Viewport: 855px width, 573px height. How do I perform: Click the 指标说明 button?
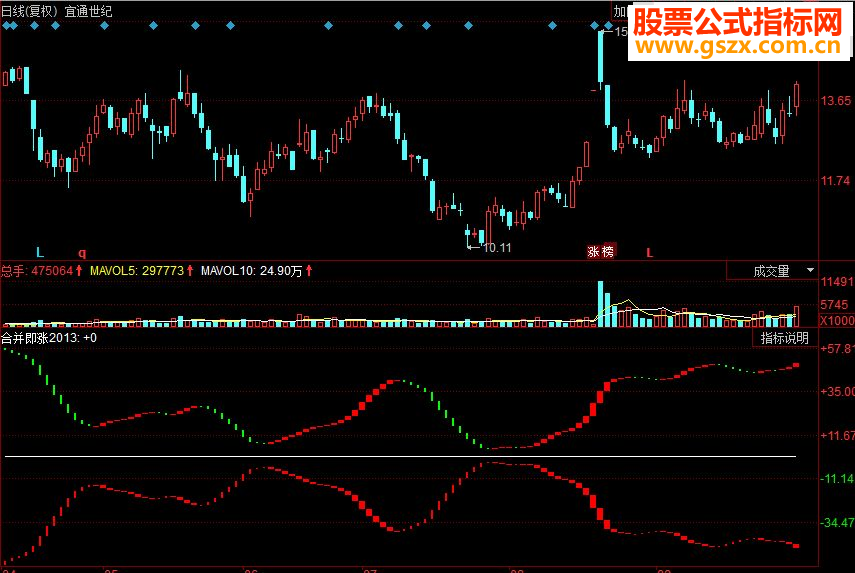pos(785,338)
